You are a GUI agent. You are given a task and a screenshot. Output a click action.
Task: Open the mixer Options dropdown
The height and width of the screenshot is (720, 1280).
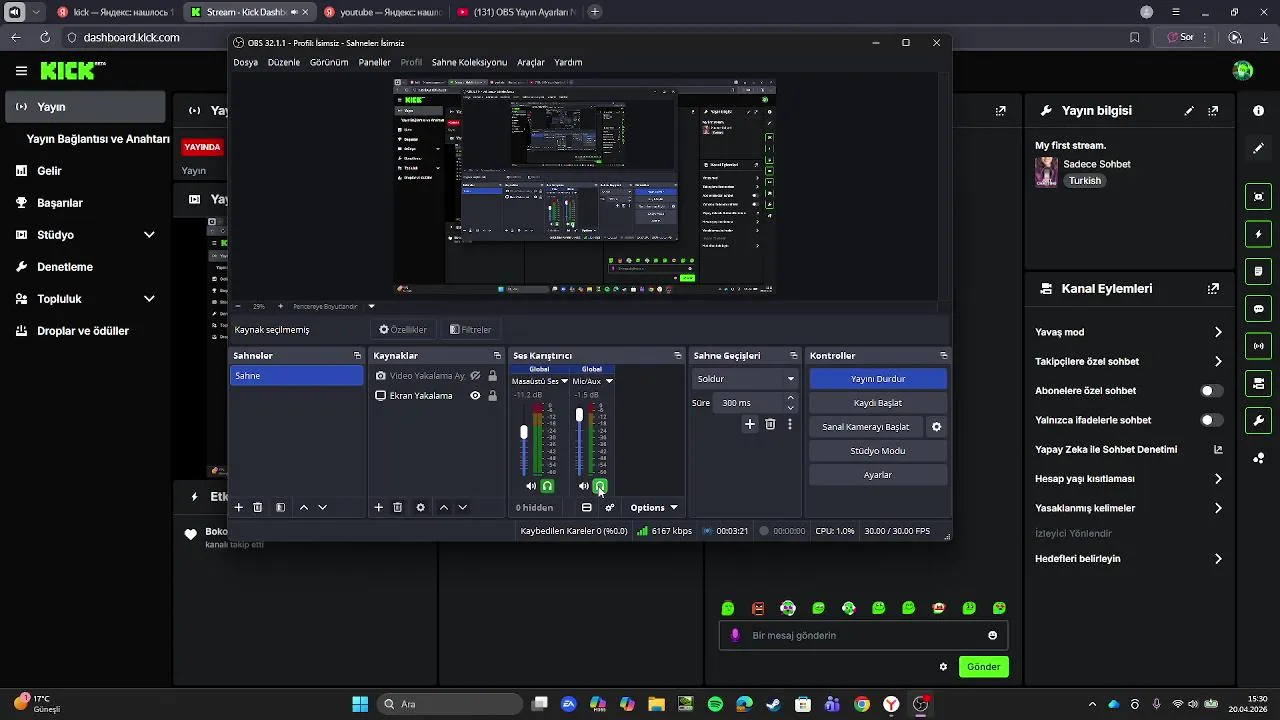653,508
